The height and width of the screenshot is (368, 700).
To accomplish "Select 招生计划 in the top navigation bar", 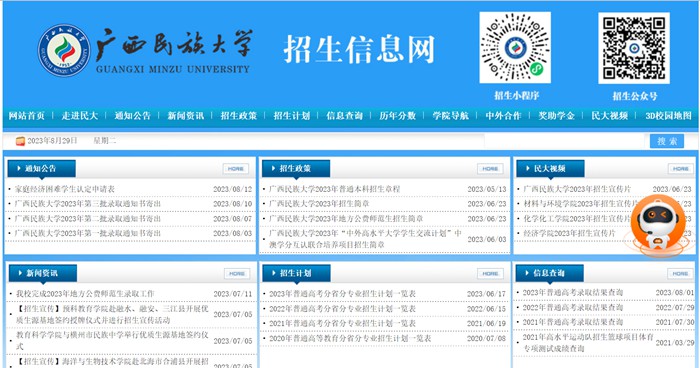I will [292, 116].
